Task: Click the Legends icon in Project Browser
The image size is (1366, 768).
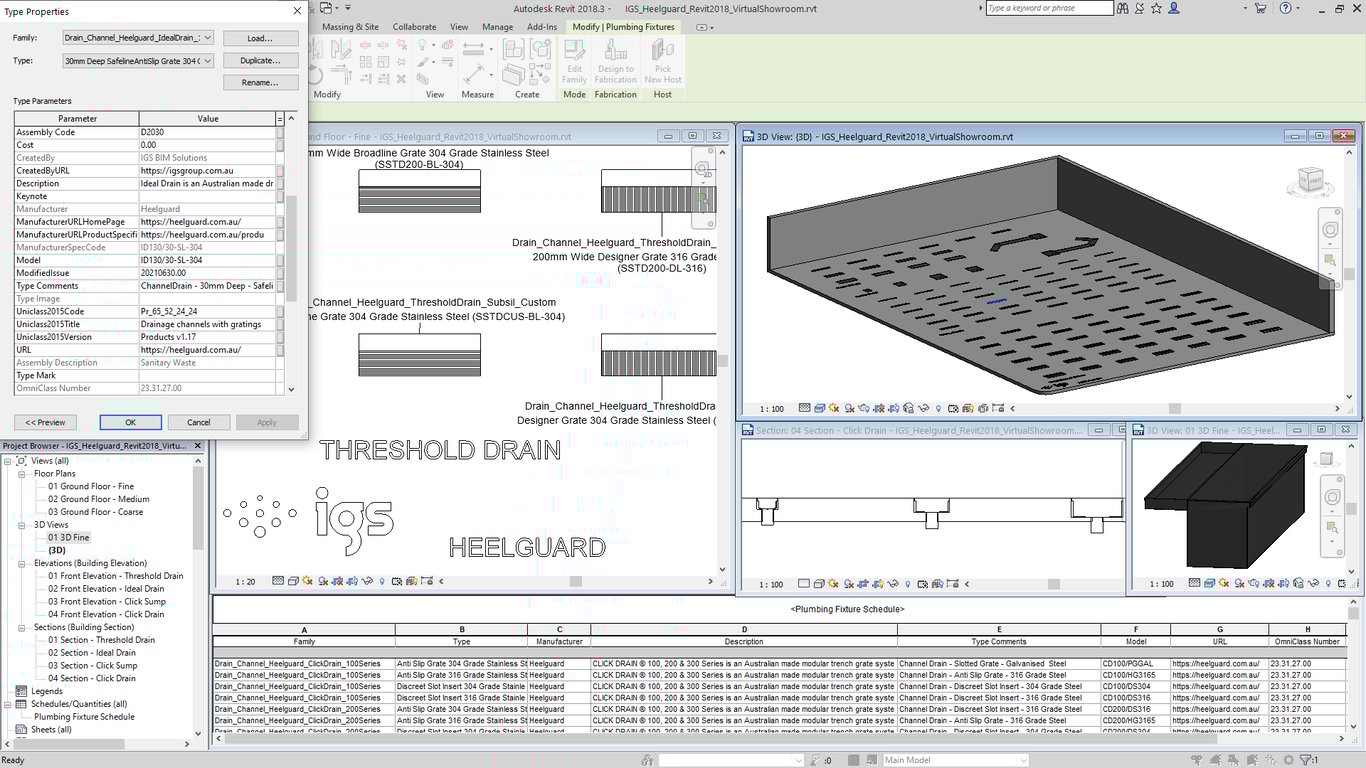Action: coord(21,691)
